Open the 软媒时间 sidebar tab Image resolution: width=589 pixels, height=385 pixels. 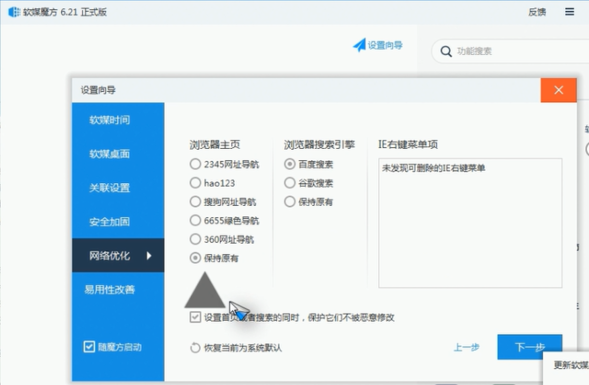click(x=118, y=120)
